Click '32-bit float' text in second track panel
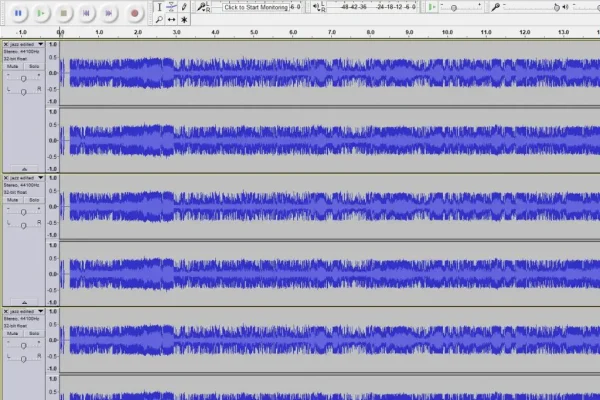Image resolution: width=600 pixels, height=400 pixels. pos(15,192)
